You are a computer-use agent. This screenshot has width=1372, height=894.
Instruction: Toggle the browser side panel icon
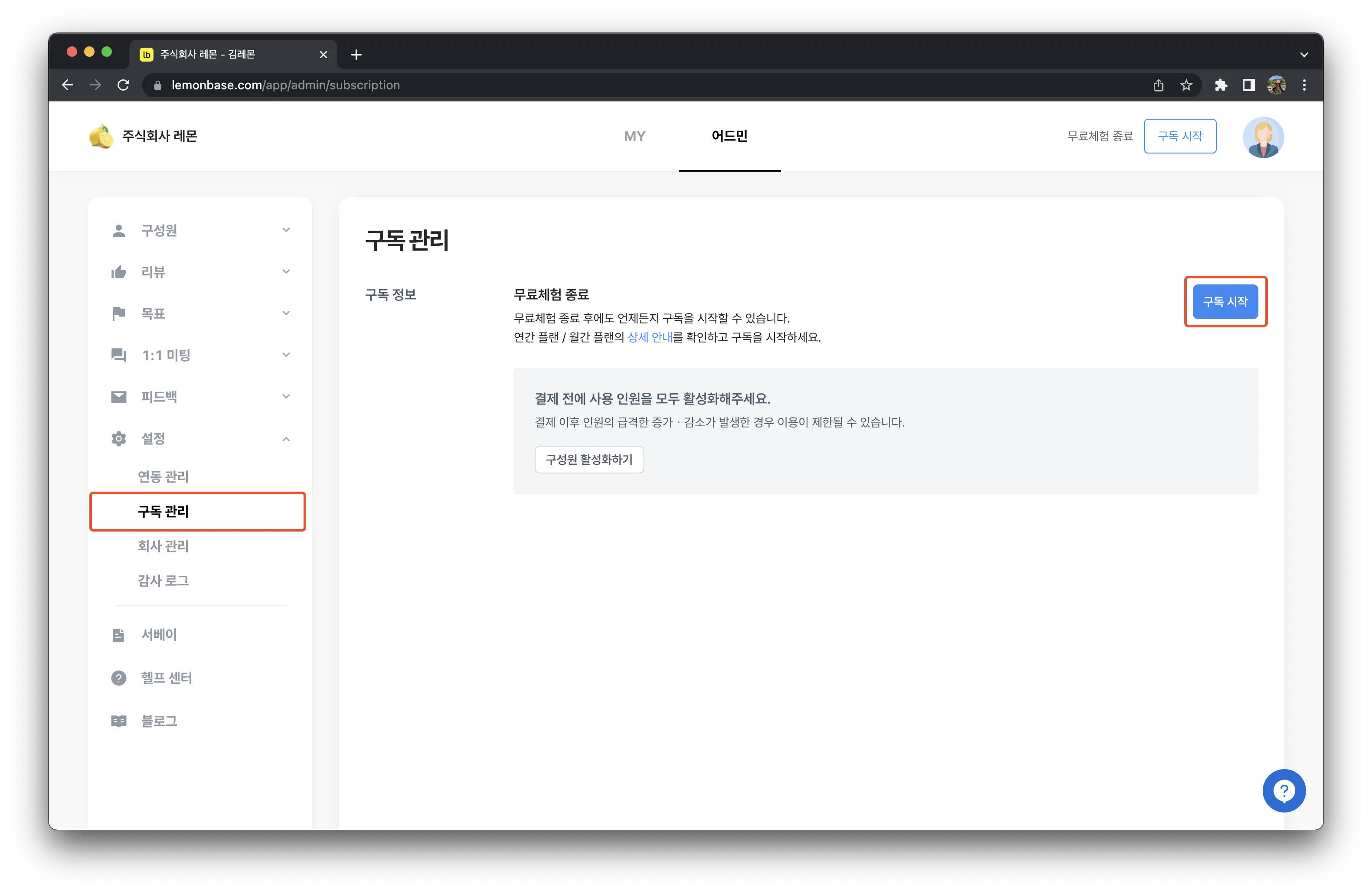1249,85
